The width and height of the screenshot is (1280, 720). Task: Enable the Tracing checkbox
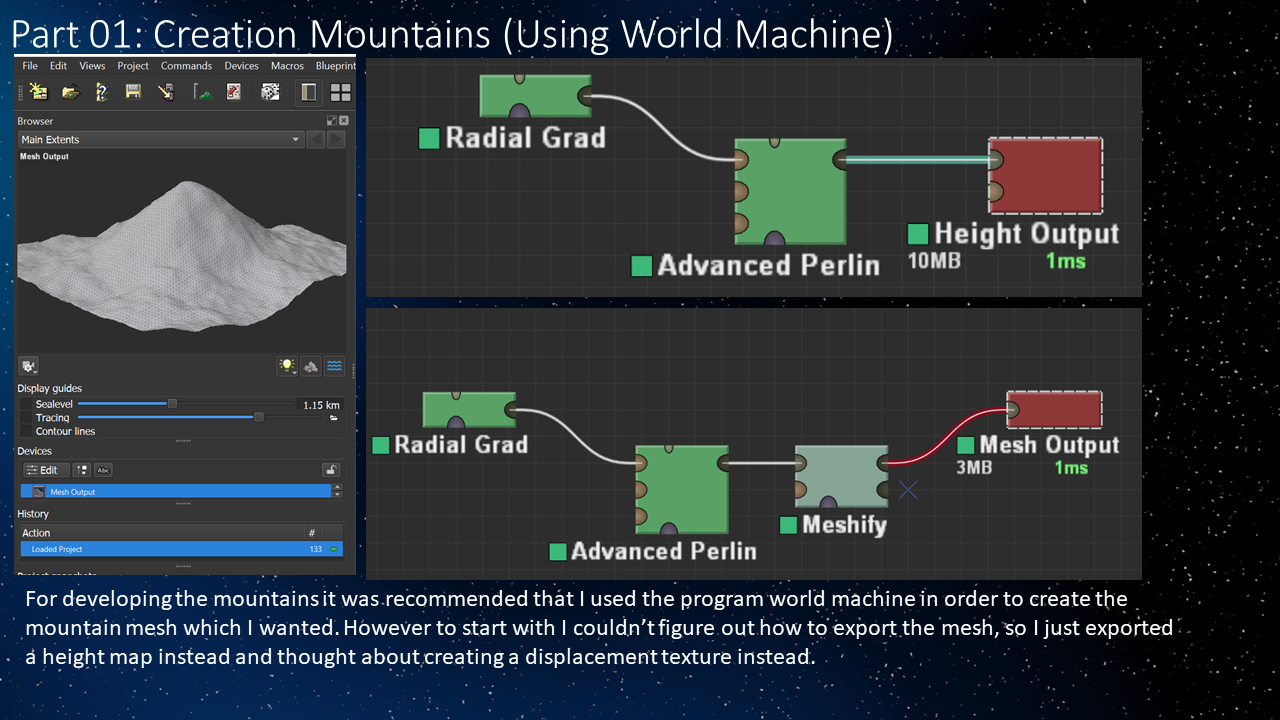tap(27, 418)
